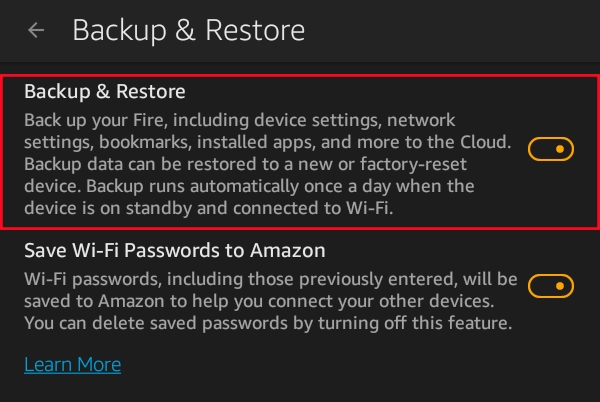The height and width of the screenshot is (402, 600).
Task: Follow the underlined Learn More hyperlink
Action: 72,364
